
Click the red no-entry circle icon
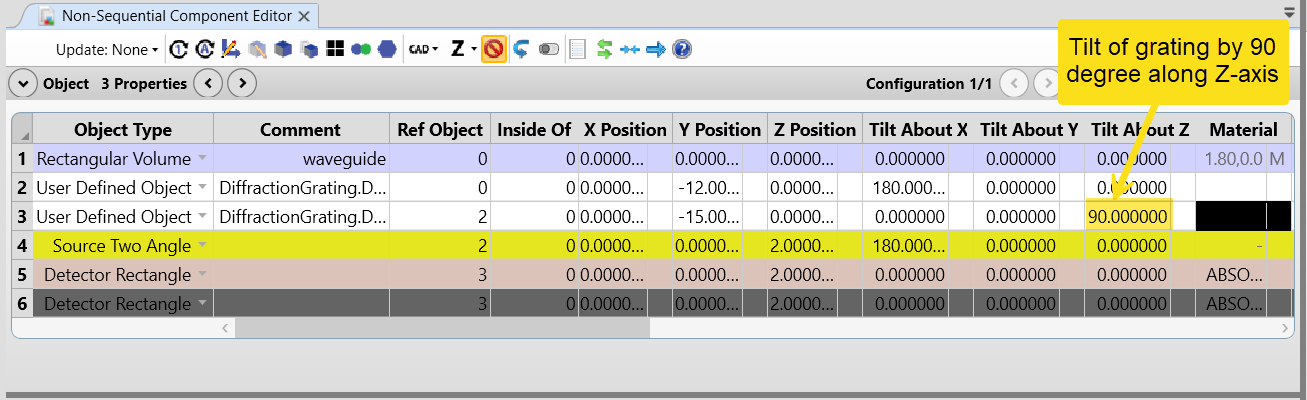493,49
